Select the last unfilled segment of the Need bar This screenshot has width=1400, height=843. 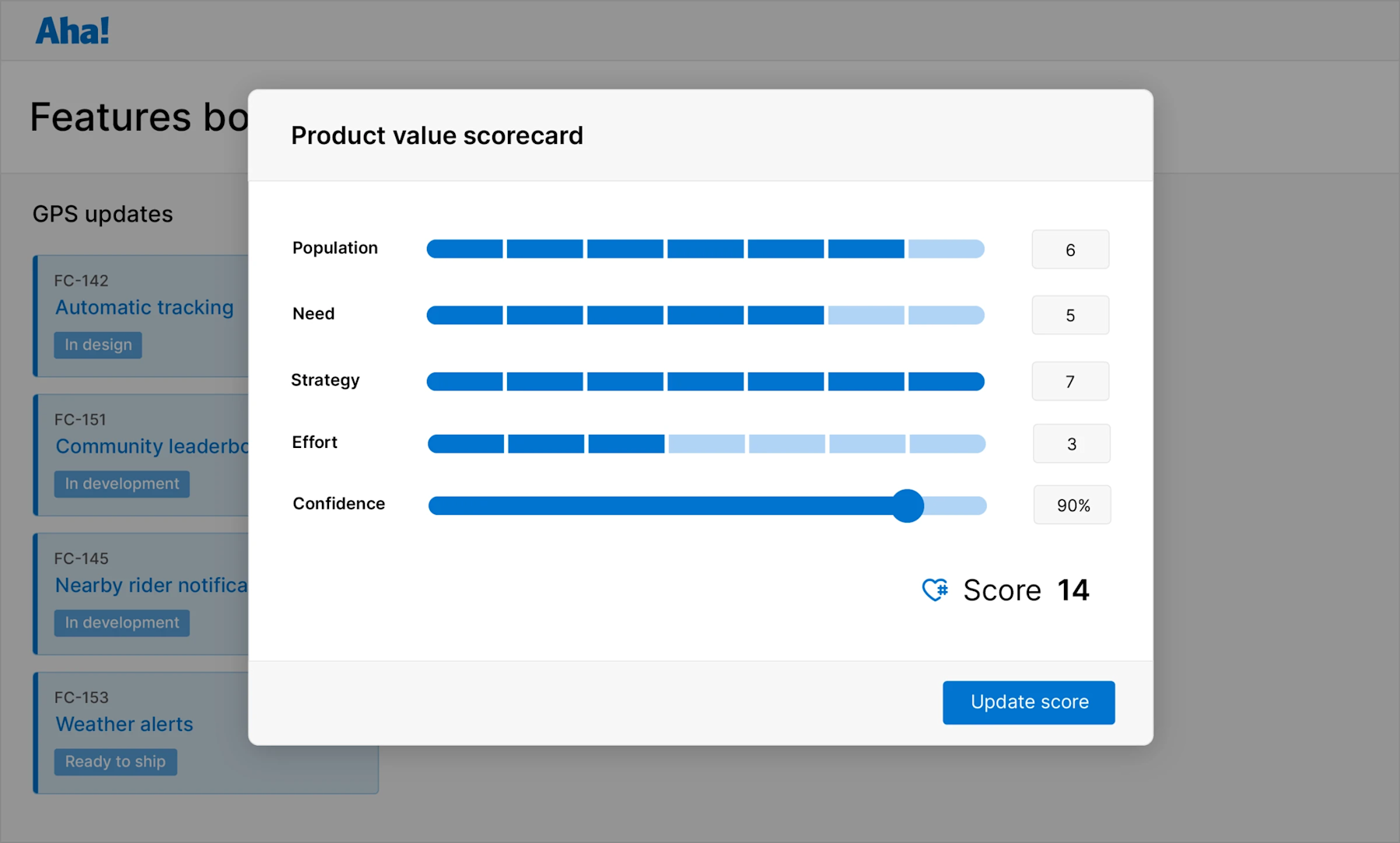point(946,315)
